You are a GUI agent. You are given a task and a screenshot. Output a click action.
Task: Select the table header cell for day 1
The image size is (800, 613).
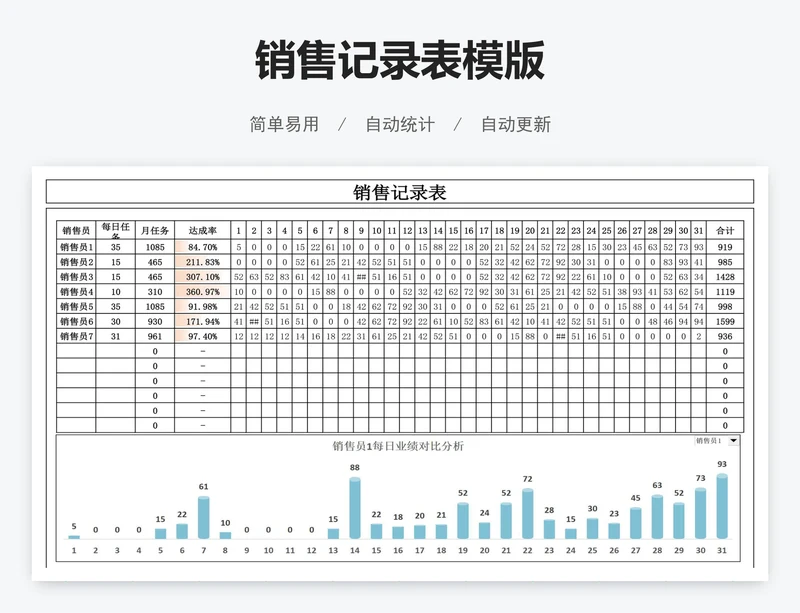238,230
